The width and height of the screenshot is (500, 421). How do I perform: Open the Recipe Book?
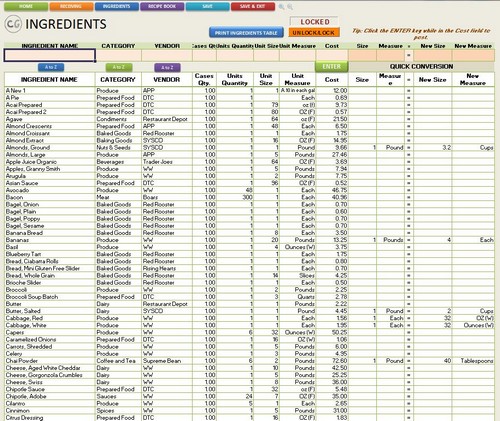pos(162,6)
